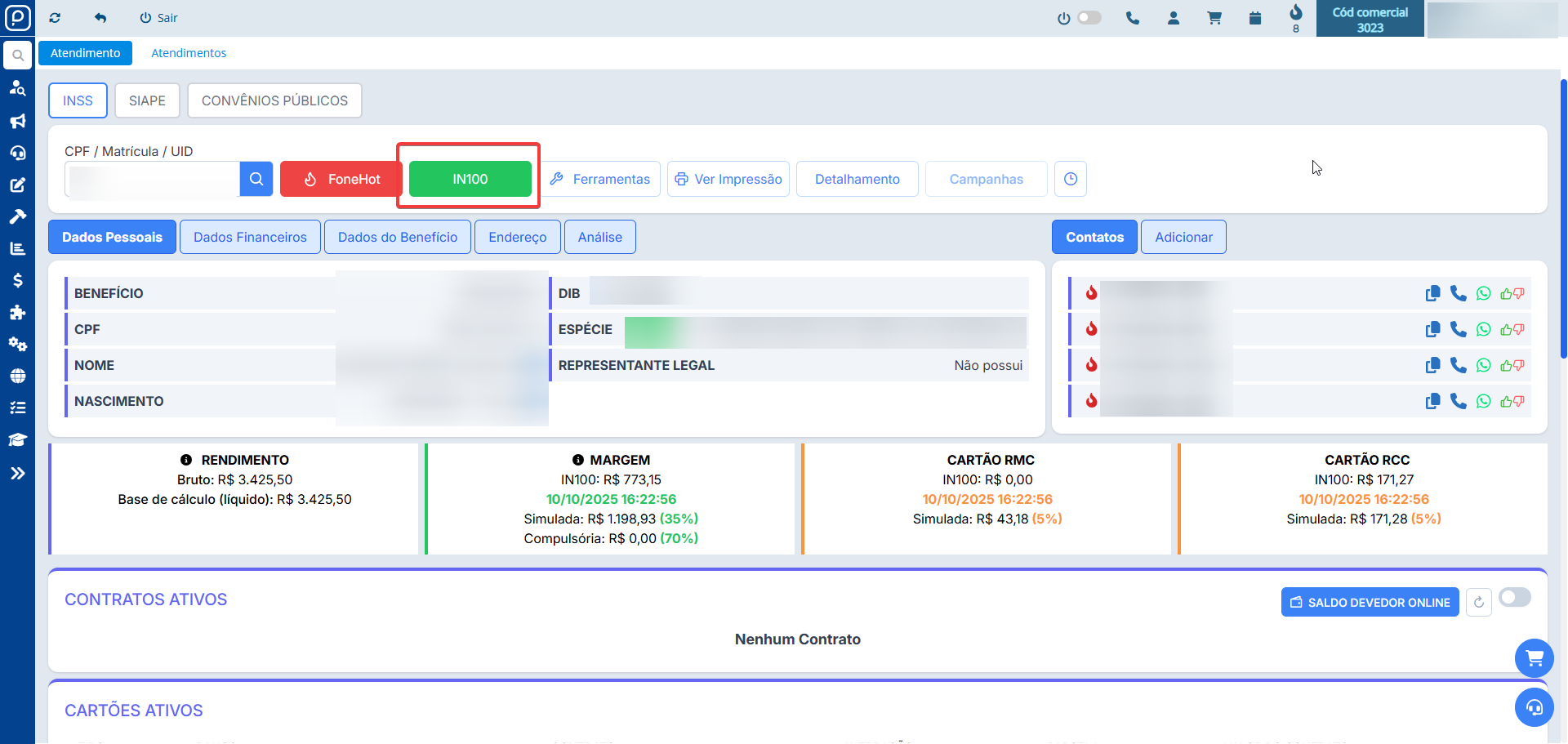Copy the second contact's number

pos(1432,329)
